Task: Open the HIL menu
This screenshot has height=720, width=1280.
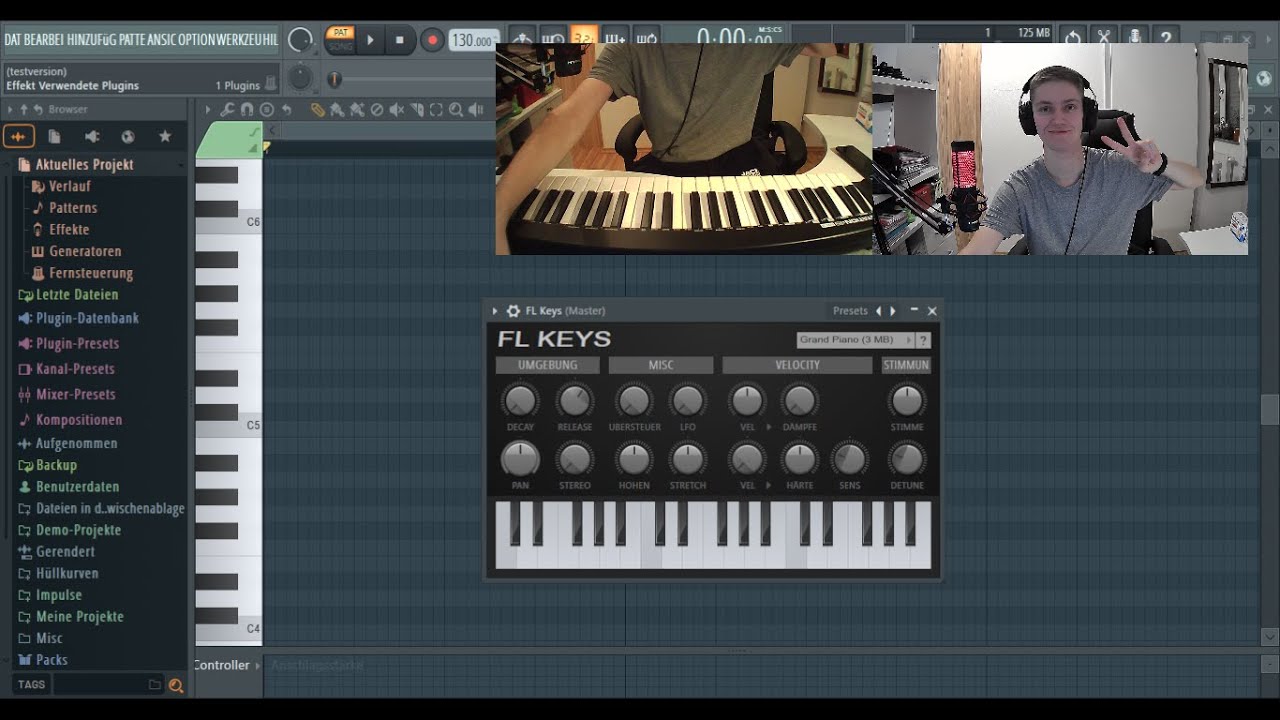Action: click(271, 40)
